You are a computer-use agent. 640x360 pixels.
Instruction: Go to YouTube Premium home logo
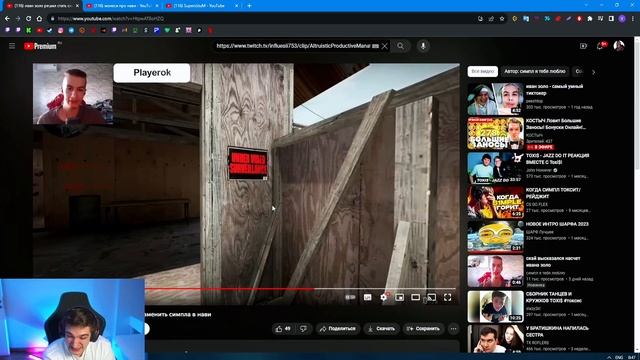[40, 46]
